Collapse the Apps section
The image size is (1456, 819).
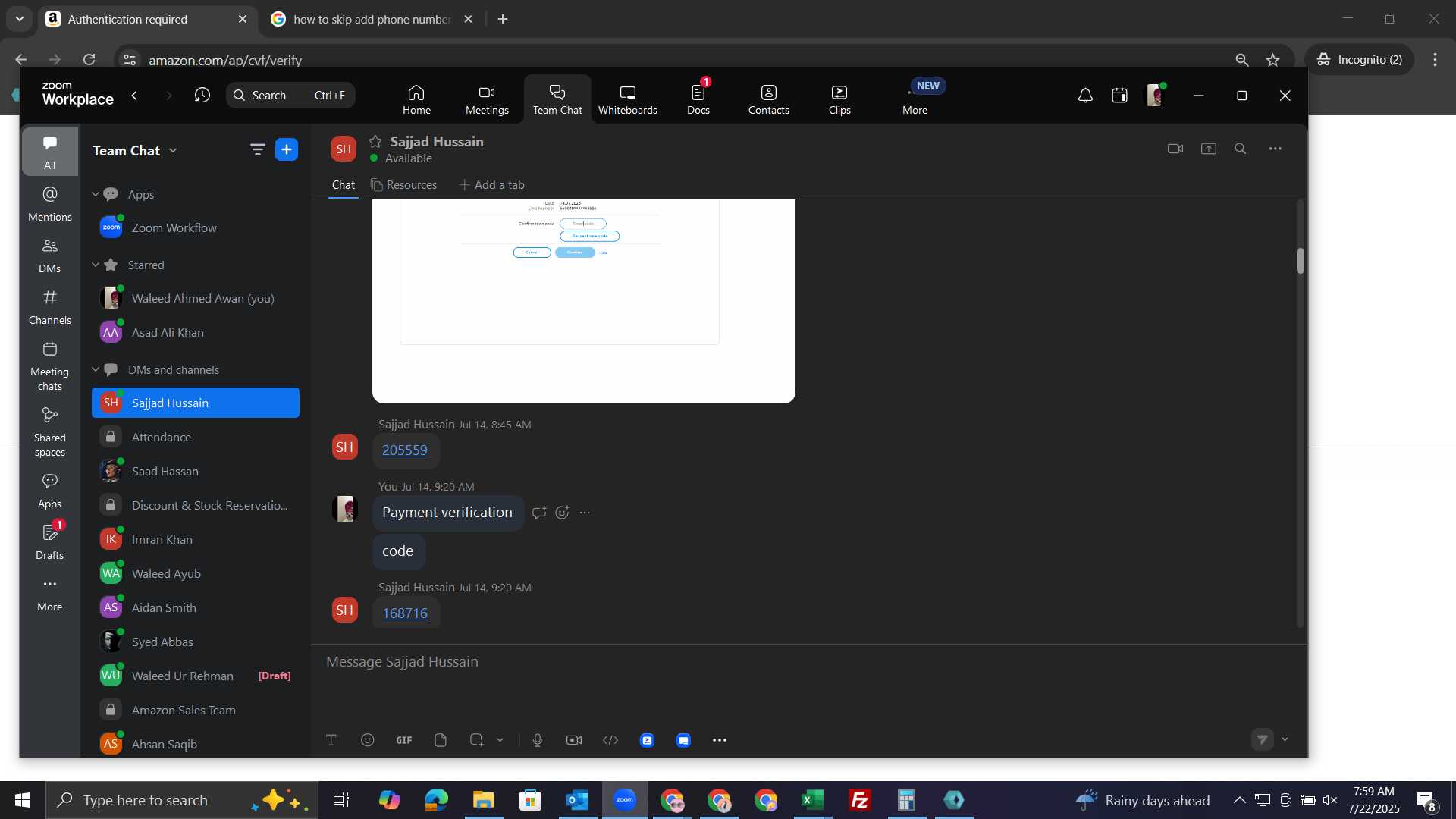(x=96, y=194)
